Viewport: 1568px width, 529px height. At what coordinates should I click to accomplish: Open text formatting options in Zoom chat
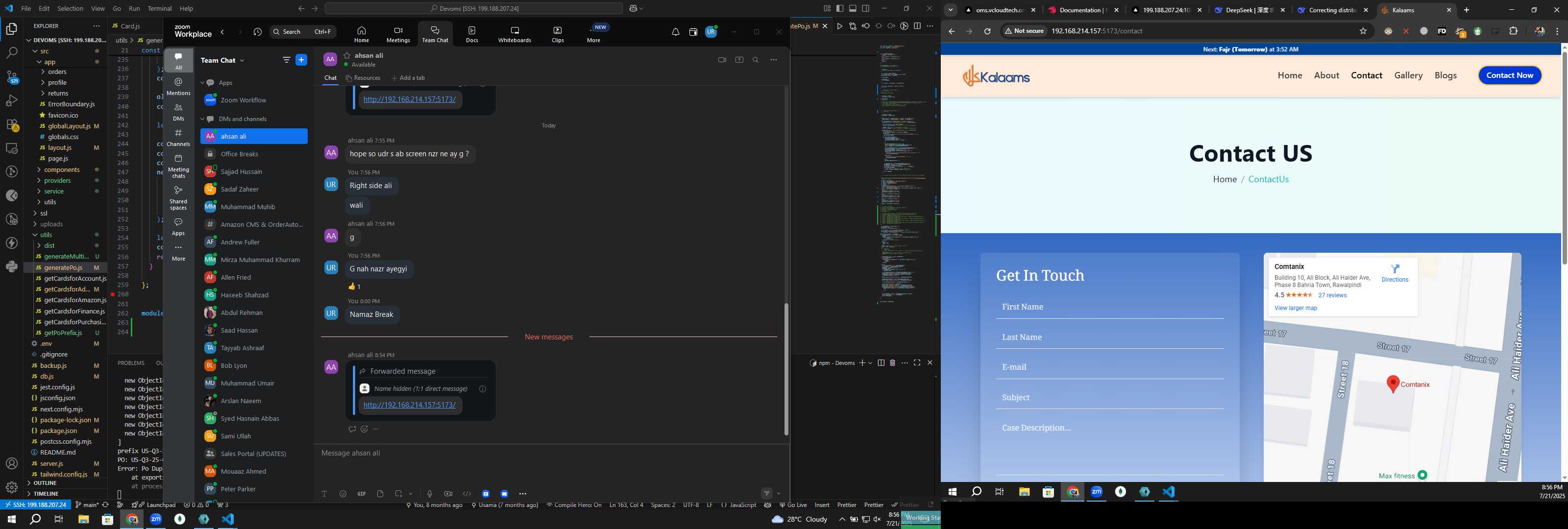tap(324, 494)
